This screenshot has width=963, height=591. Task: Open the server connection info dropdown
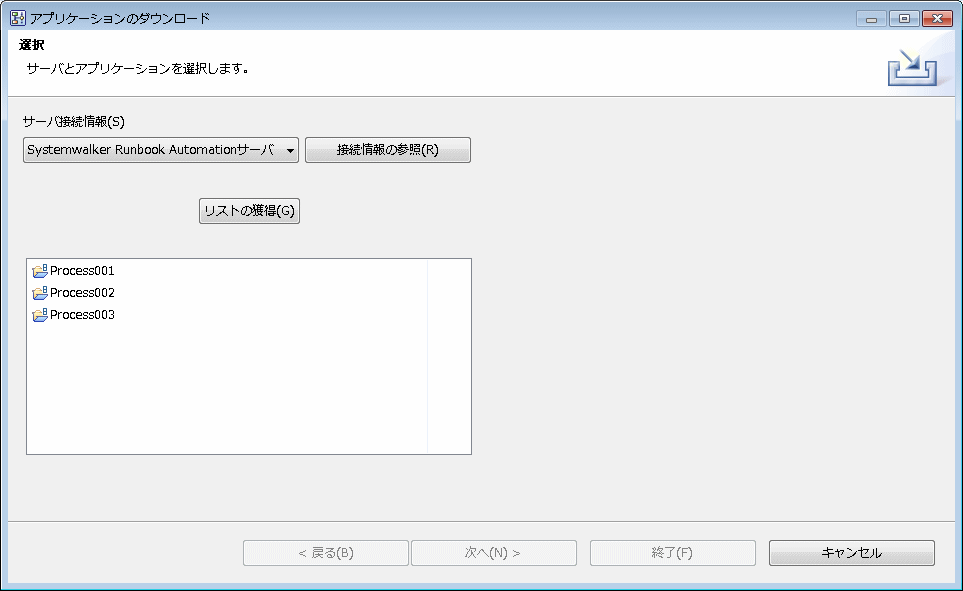click(160, 150)
